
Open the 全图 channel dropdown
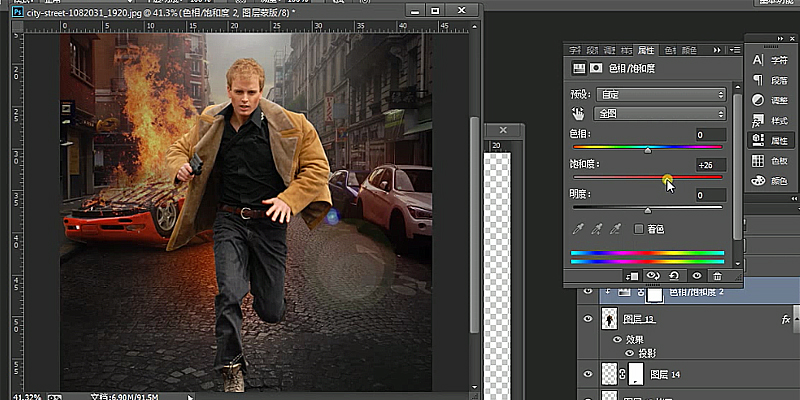point(660,114)
